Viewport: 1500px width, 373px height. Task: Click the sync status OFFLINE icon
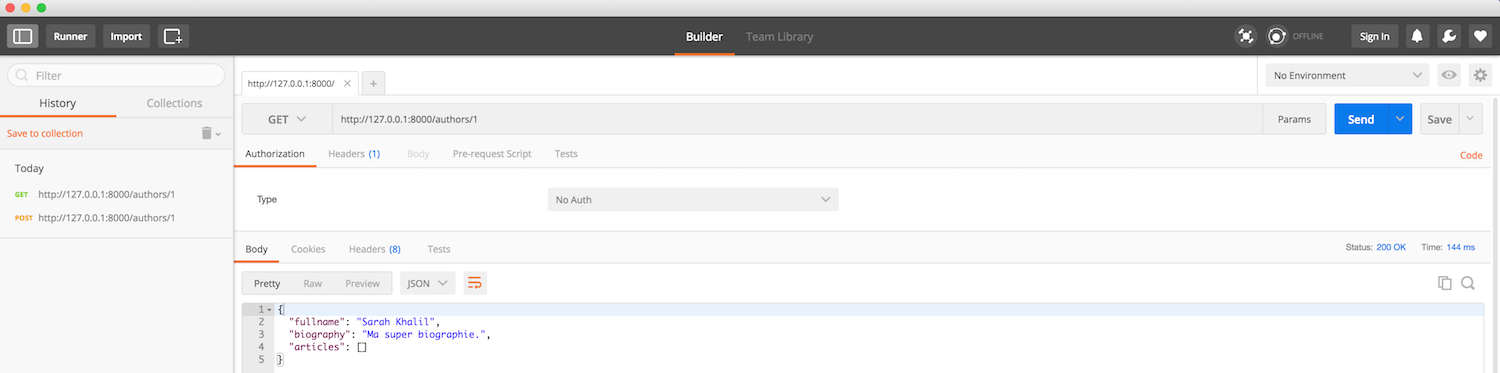tap(1277, 36)
